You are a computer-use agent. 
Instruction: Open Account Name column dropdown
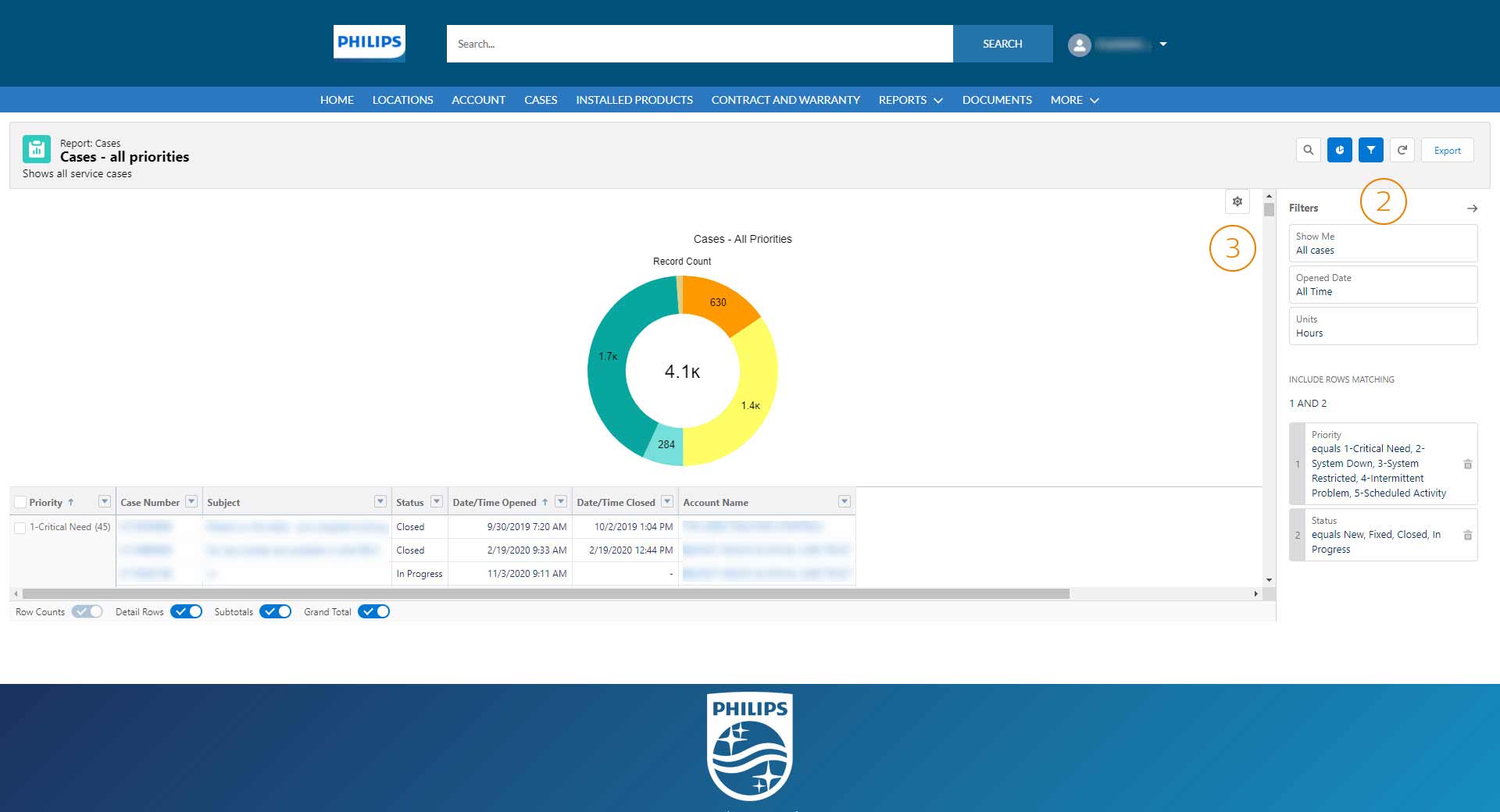click(845, 501)
